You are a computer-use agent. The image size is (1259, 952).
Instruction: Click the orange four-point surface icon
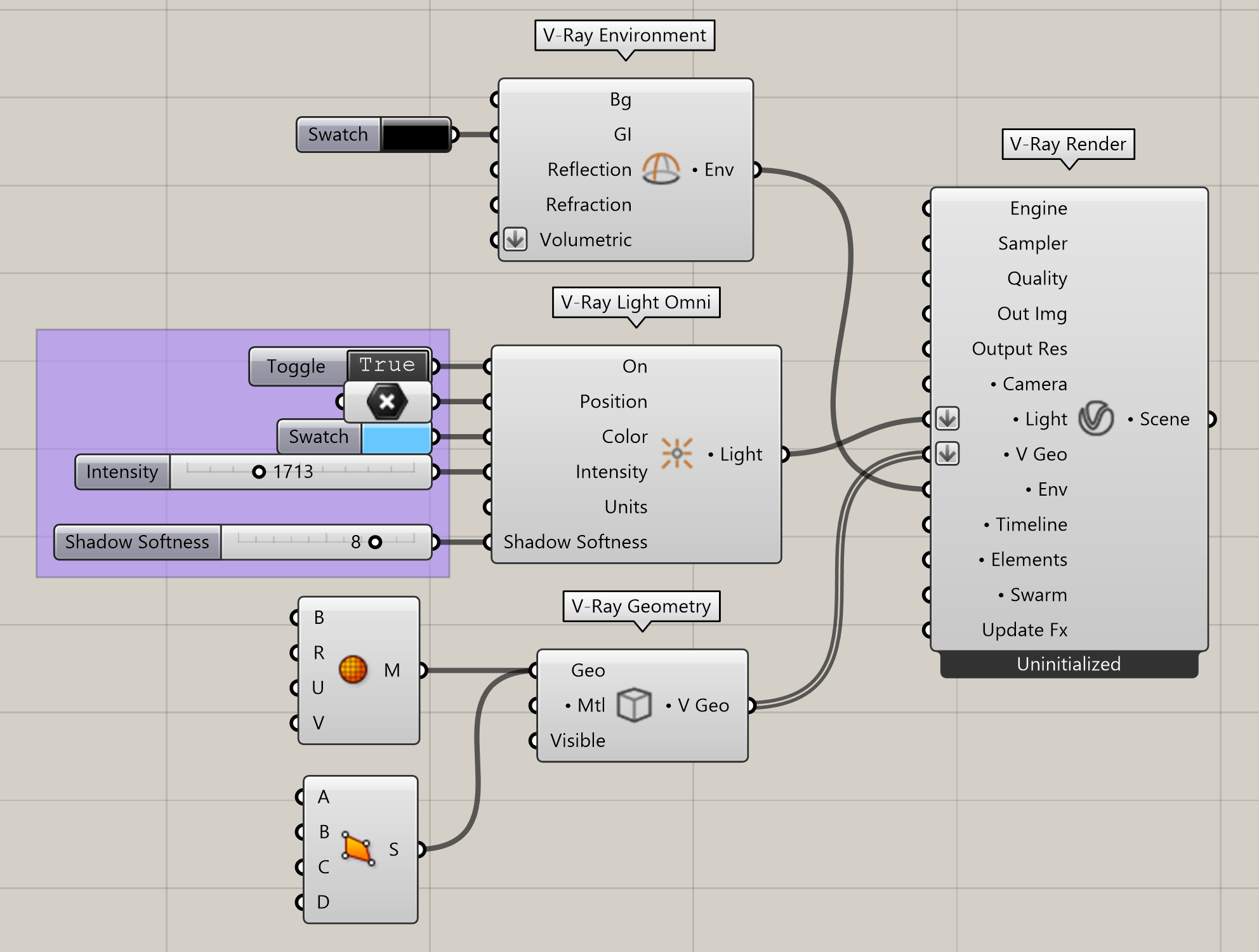tap(358, 849)
